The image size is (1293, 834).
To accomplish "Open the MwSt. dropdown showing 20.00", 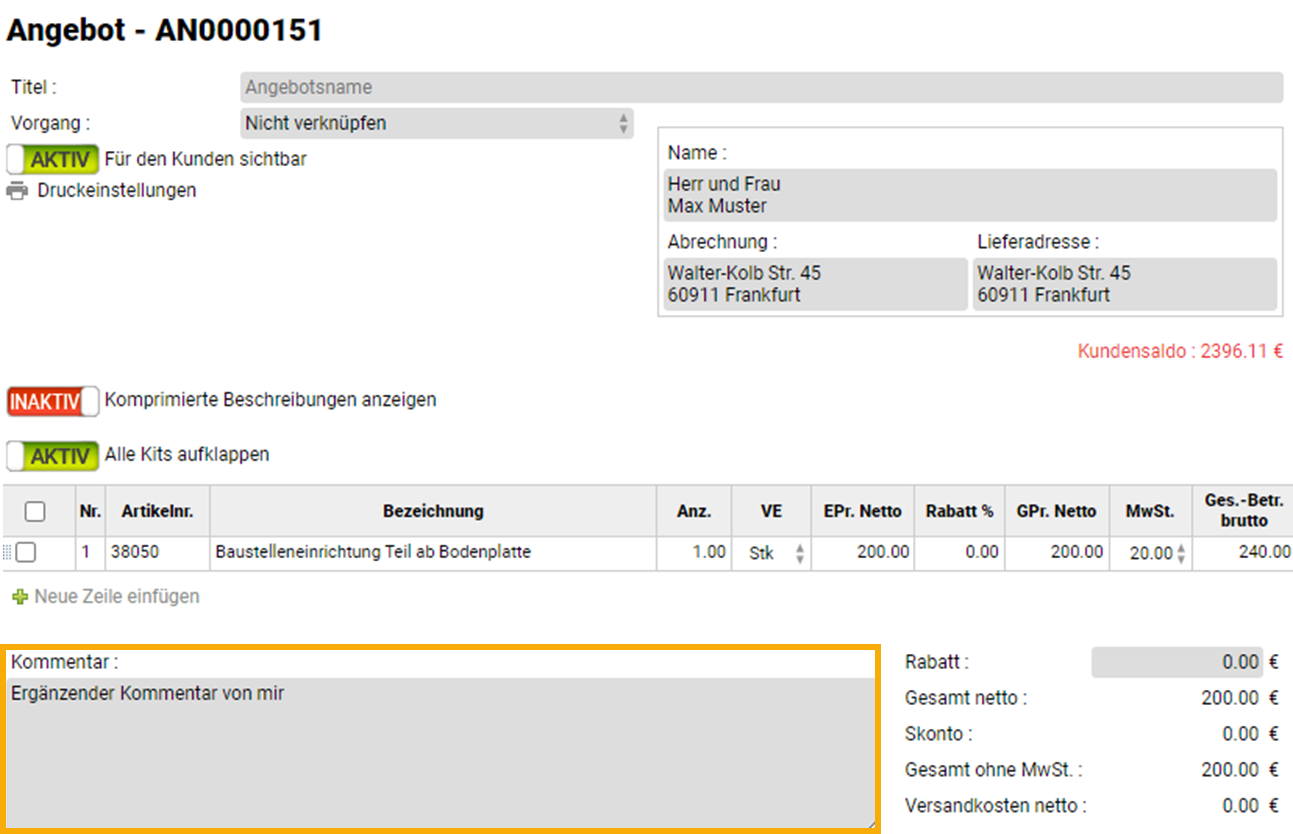I will 1151,553.
